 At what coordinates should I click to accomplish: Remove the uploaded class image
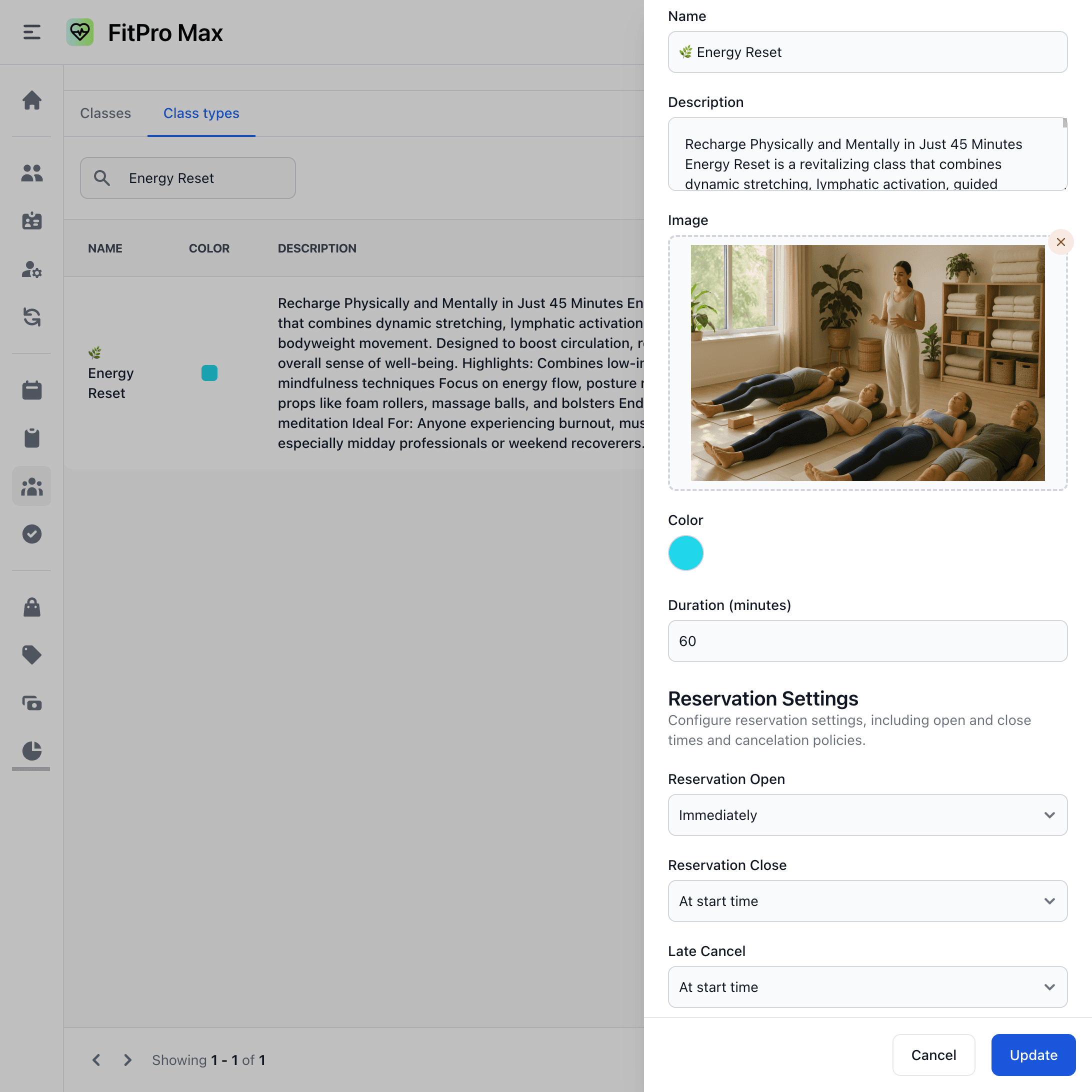coord(1061,242)
